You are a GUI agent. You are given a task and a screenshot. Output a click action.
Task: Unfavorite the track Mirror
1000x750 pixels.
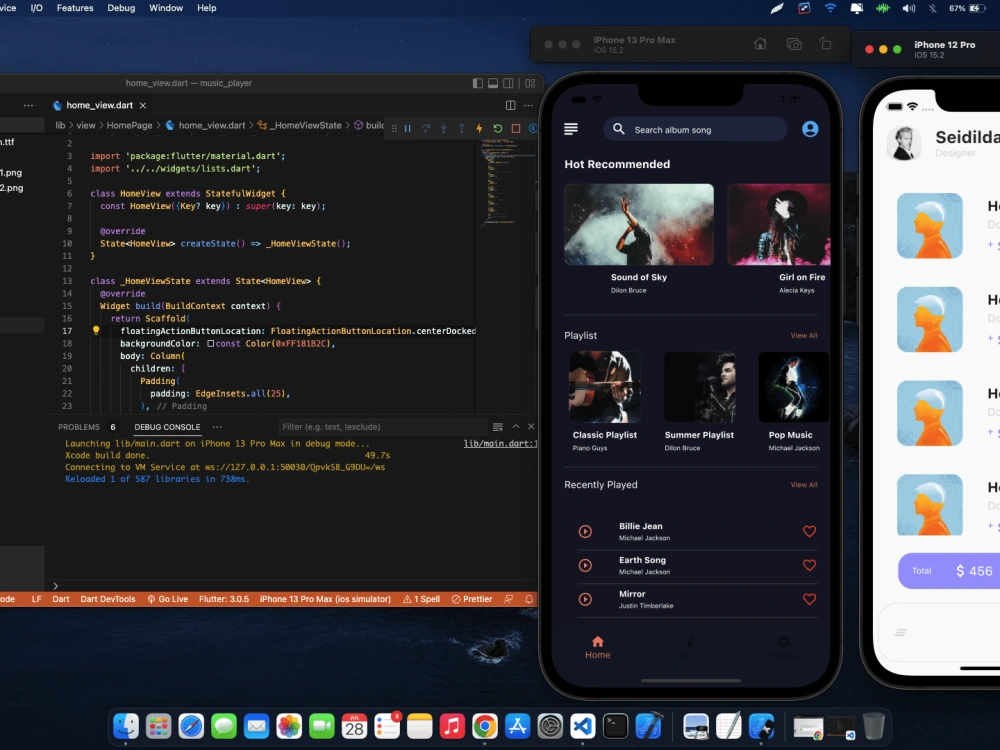pyautogui.click(x=810, y=599)
